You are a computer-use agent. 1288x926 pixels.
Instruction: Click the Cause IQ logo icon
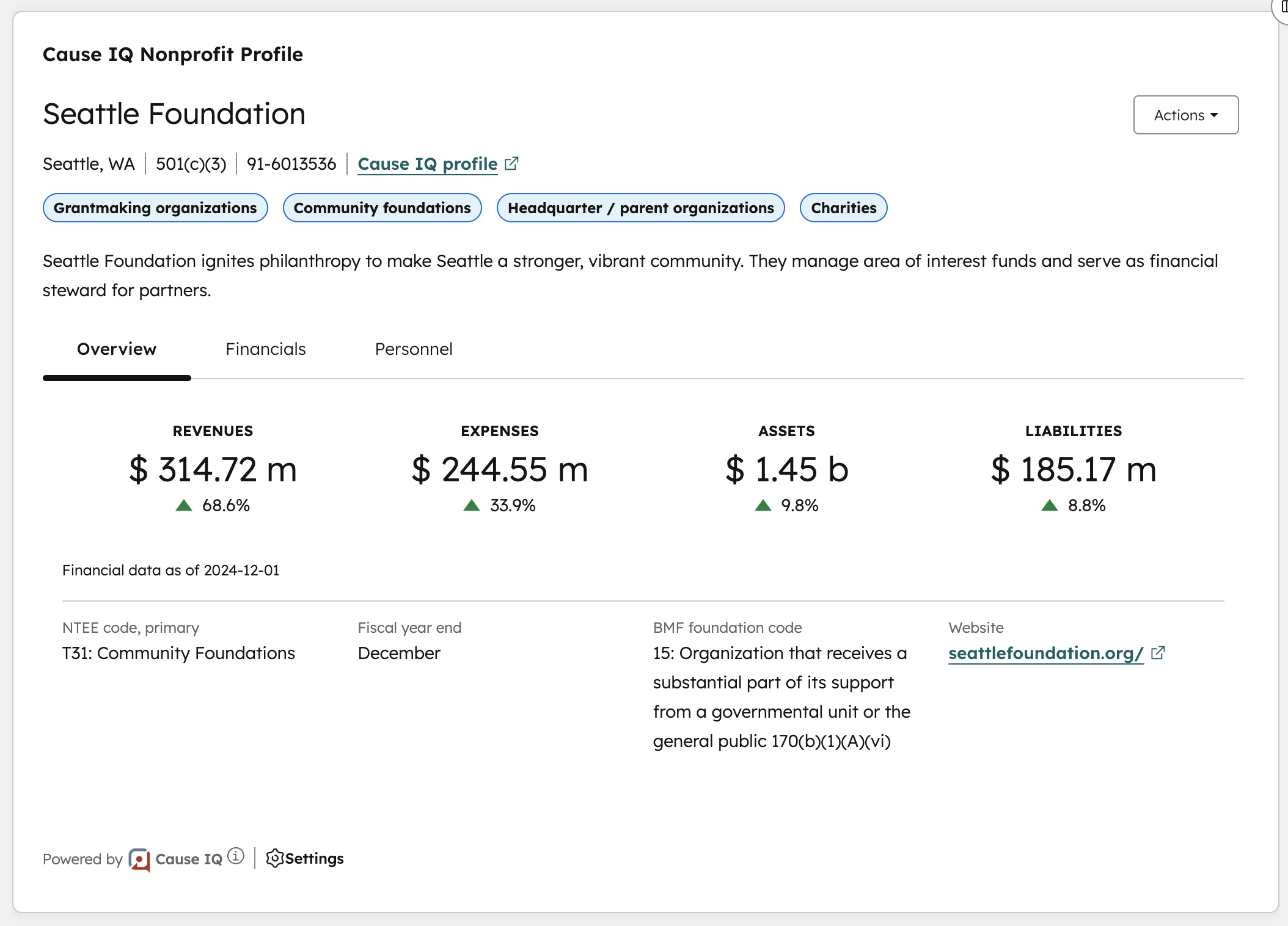pos(139,859)
